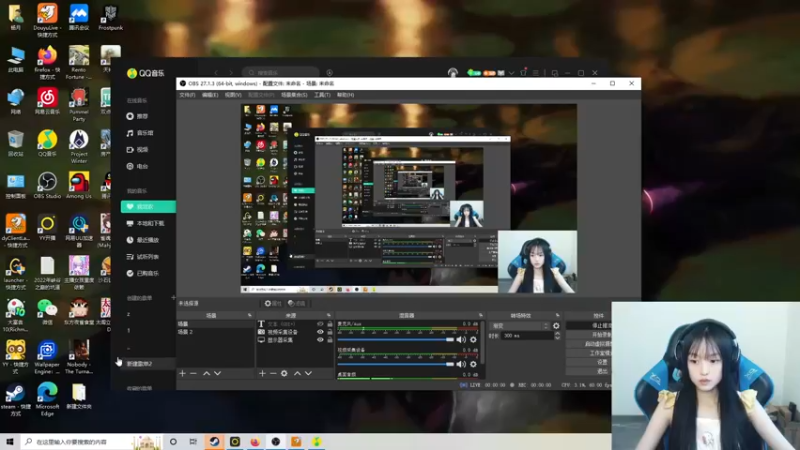Viewport: 800px width, 450px height.
Task: Select 我喜欢 in QQ音乐 sidebar
Action: [x=148, y=207]
